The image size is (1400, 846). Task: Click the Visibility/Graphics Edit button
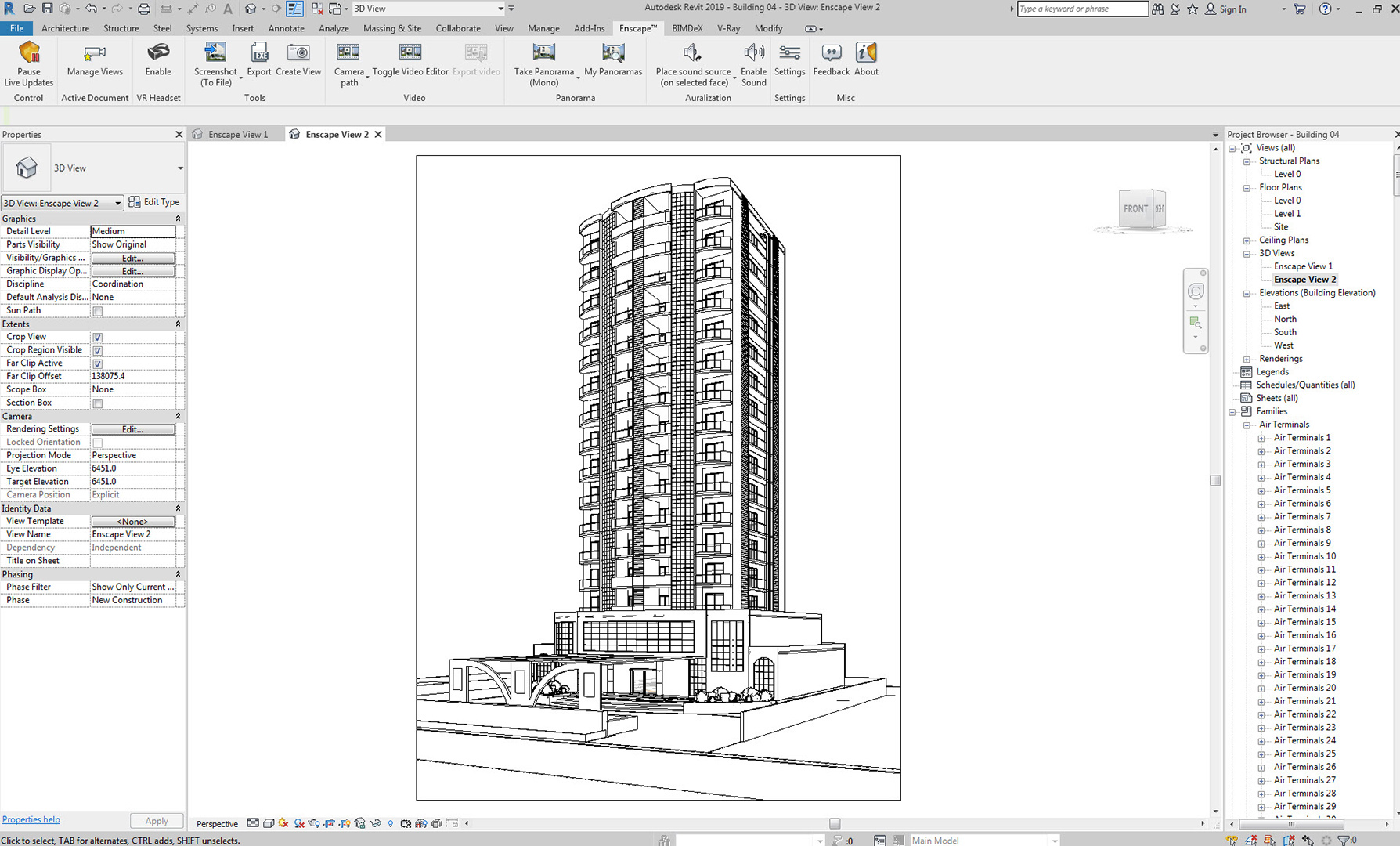pyautogui.click(x=132, y=258)
